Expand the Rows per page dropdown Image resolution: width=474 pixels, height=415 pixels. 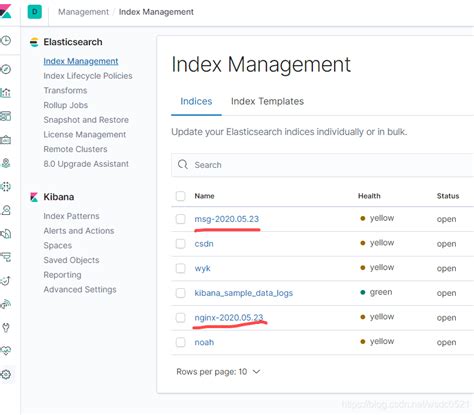[218, 372]
